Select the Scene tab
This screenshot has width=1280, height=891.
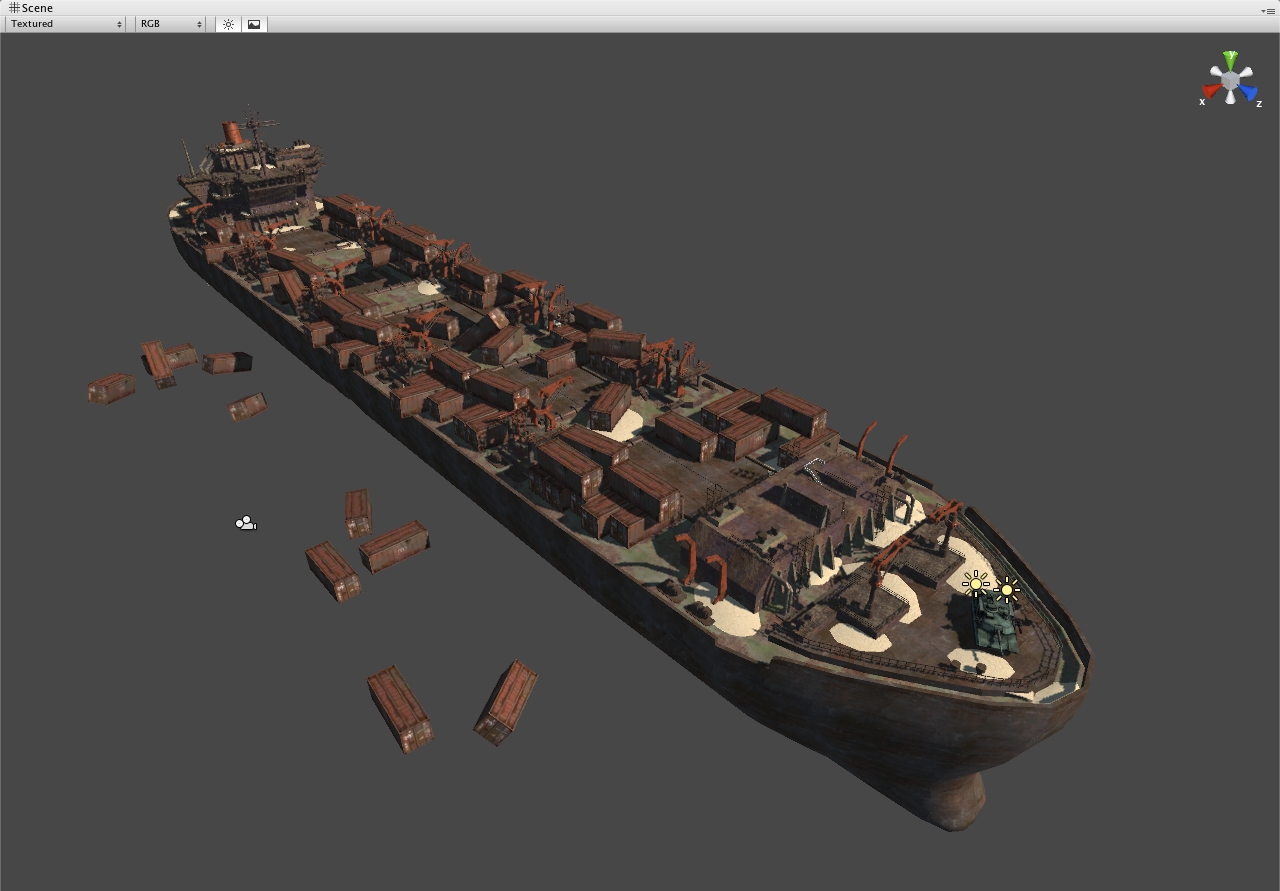click(x=31, y=8)
